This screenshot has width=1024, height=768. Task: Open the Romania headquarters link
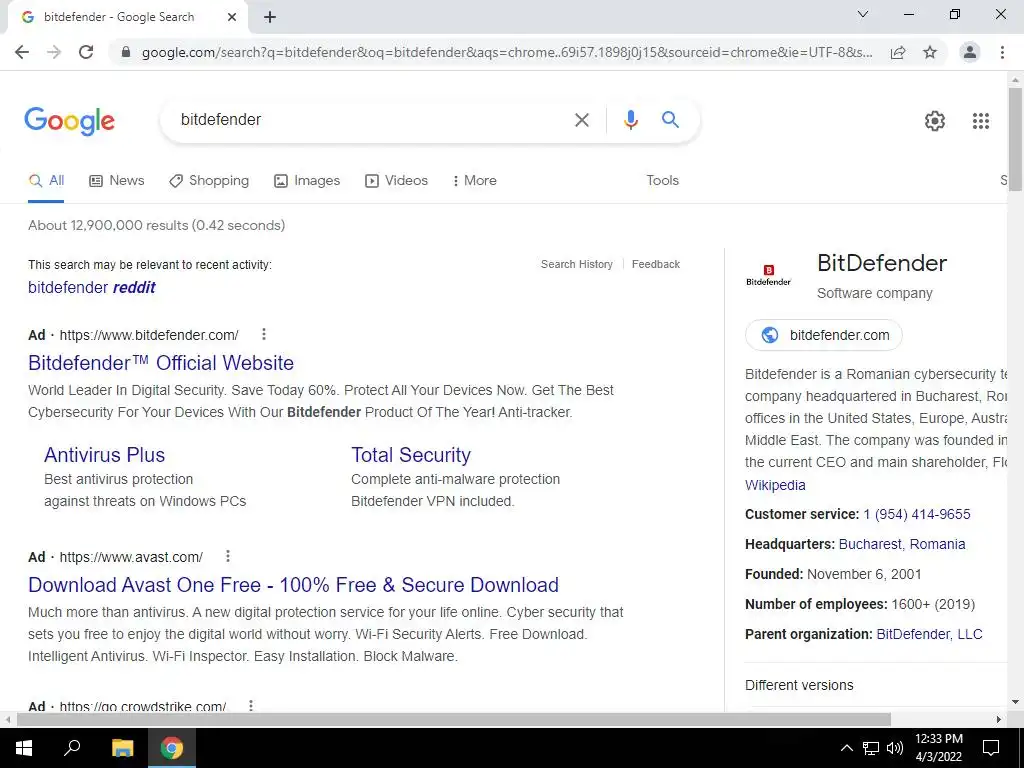click(938, 545)
